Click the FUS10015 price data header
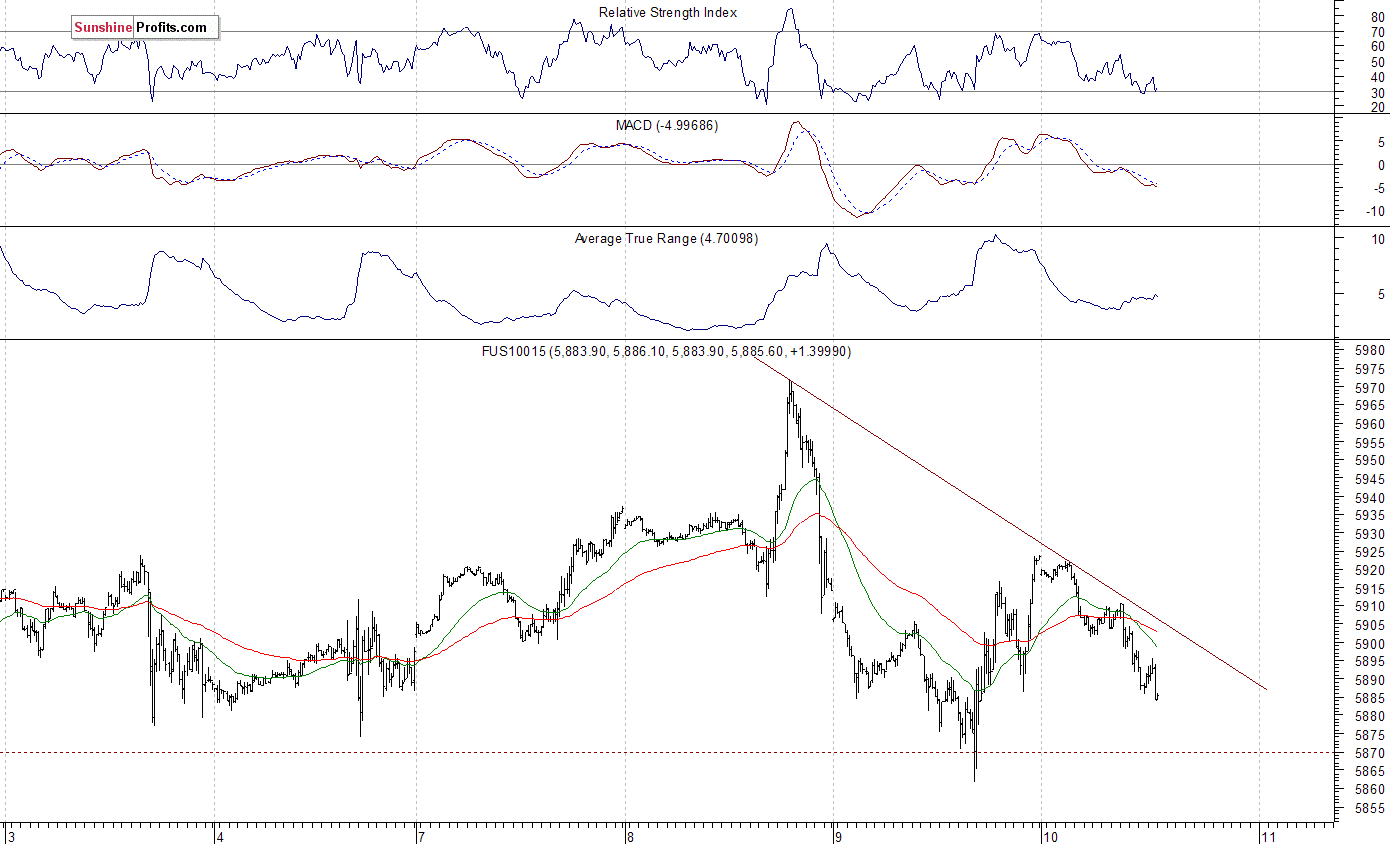This screenshot has height=844, width=1390. (666, 352)
